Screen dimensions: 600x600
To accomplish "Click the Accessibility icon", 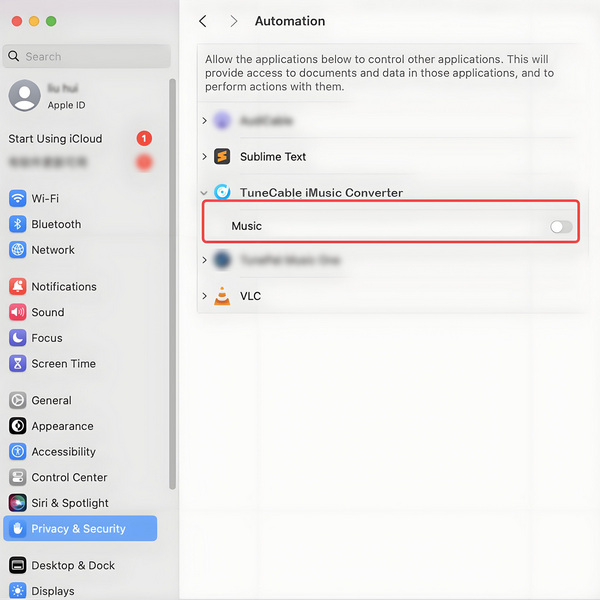I will (x=18, y=452).
